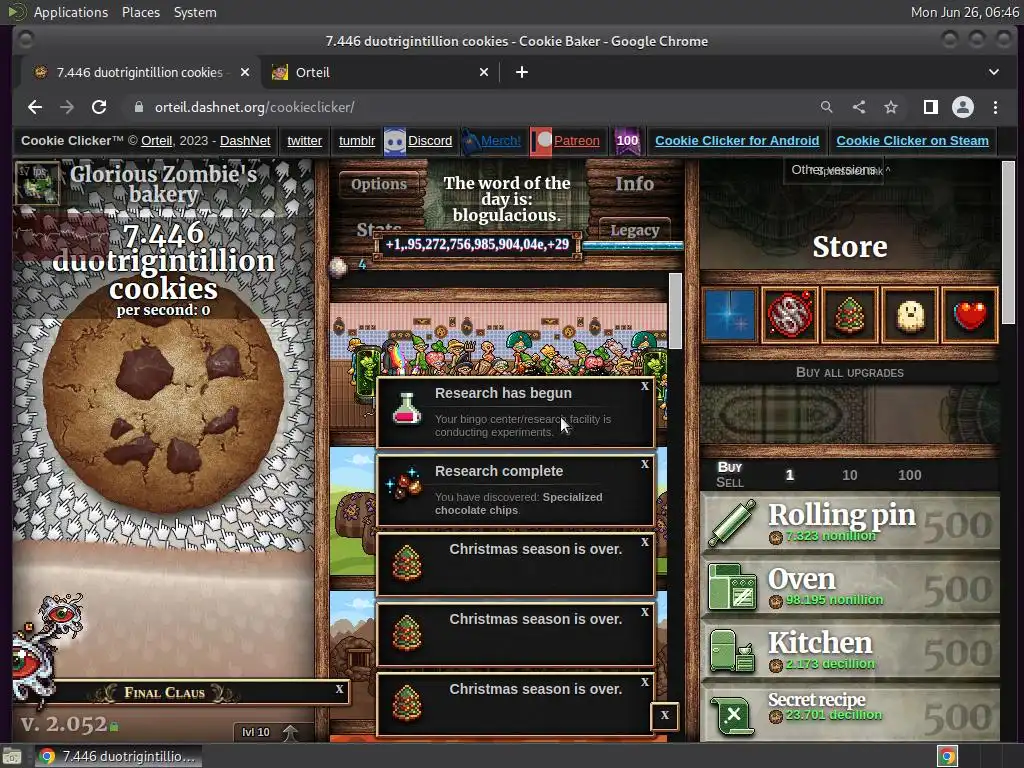Click the sugar lump icon
The image size is (1024, 768).
point(338,267)
